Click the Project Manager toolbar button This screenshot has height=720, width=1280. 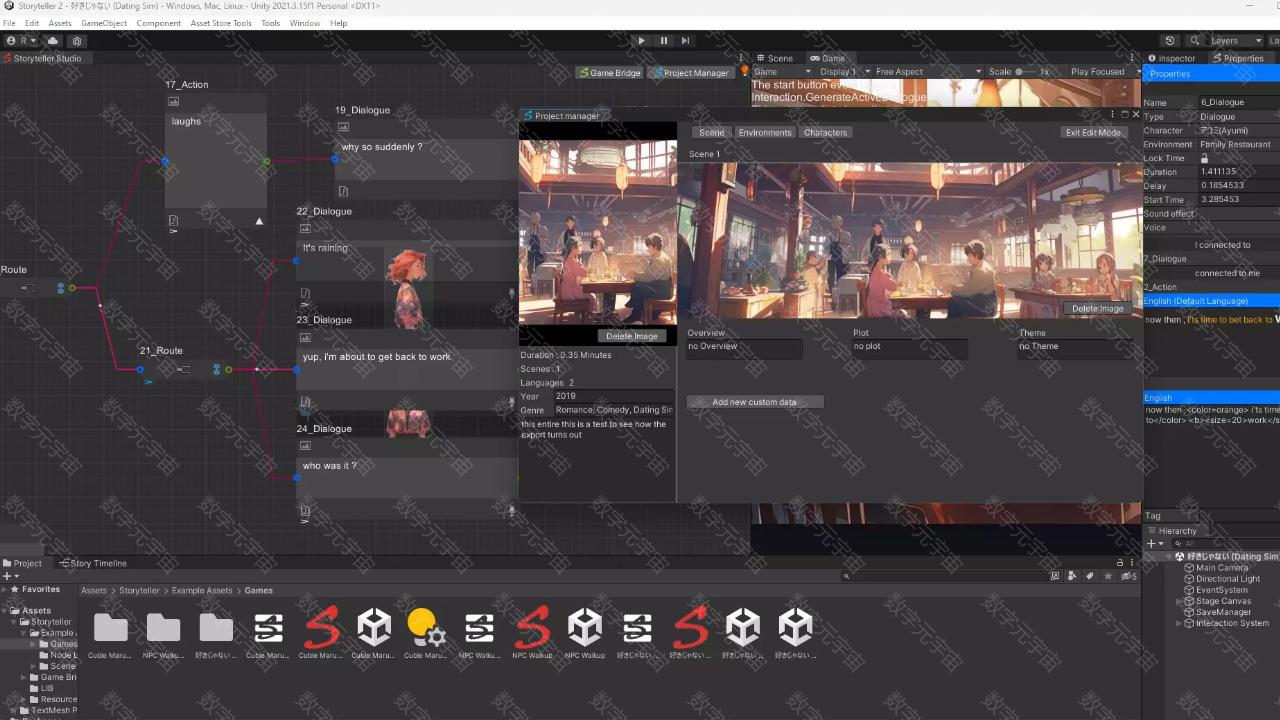pyautogui.click(x=691, y=72)
